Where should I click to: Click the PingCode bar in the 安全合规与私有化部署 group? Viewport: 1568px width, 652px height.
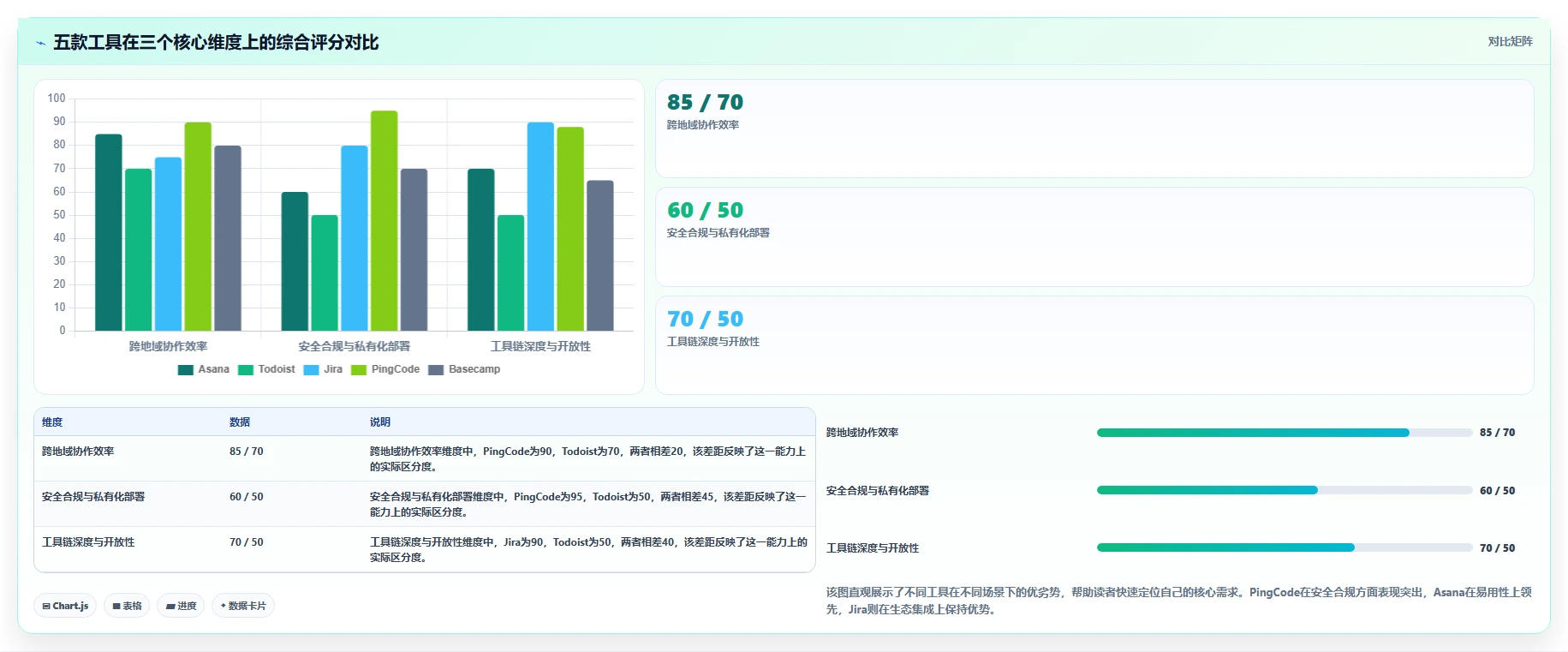point(385,221)
